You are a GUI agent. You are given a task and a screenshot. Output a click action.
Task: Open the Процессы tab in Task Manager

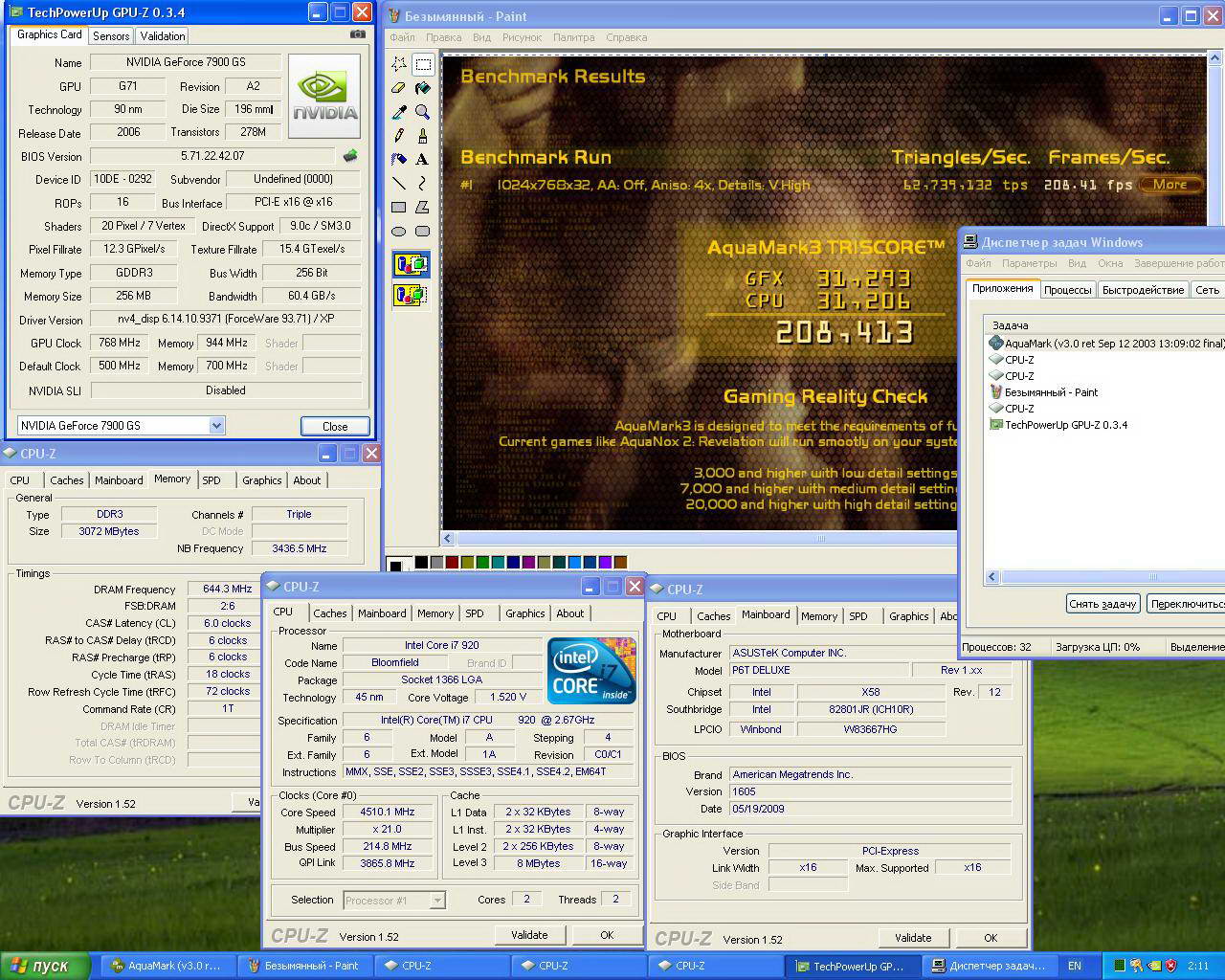coord(1067,290)
